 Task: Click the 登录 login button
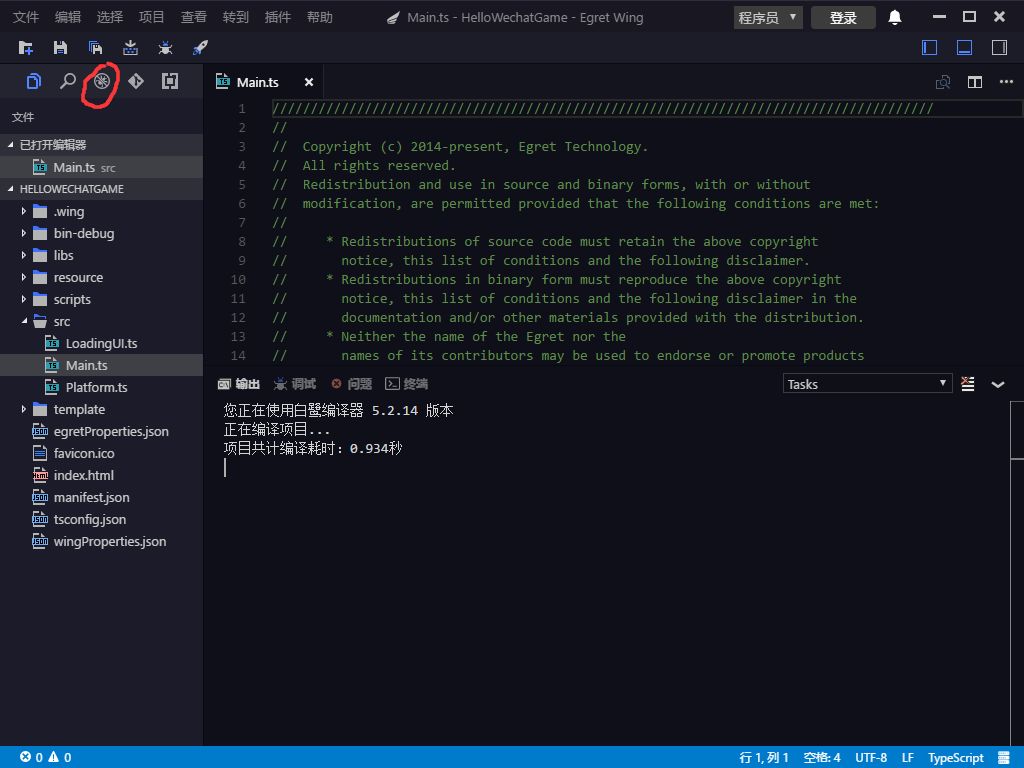coord(843,18)
